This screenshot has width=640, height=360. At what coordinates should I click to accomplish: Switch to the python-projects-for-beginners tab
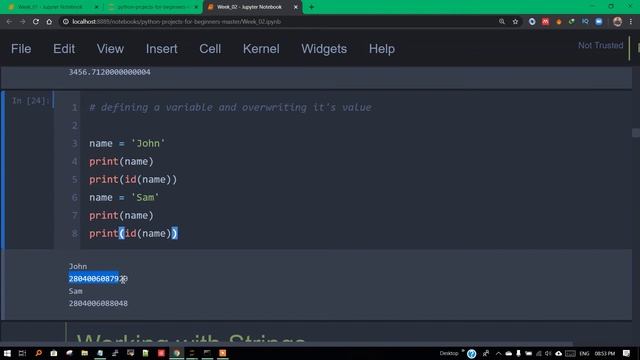(x=152, y=7)
